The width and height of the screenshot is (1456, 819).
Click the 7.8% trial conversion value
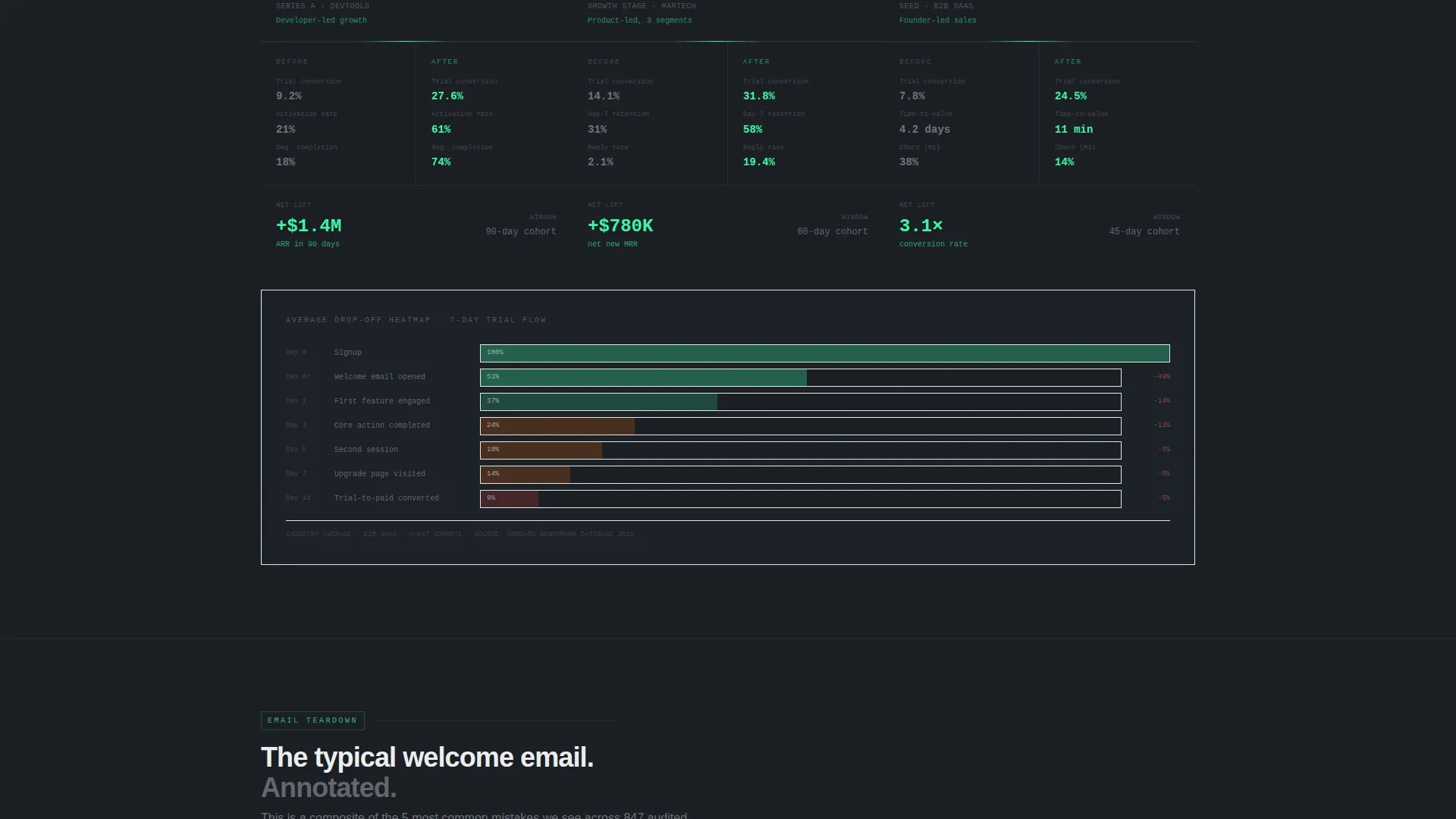point(912,96)
